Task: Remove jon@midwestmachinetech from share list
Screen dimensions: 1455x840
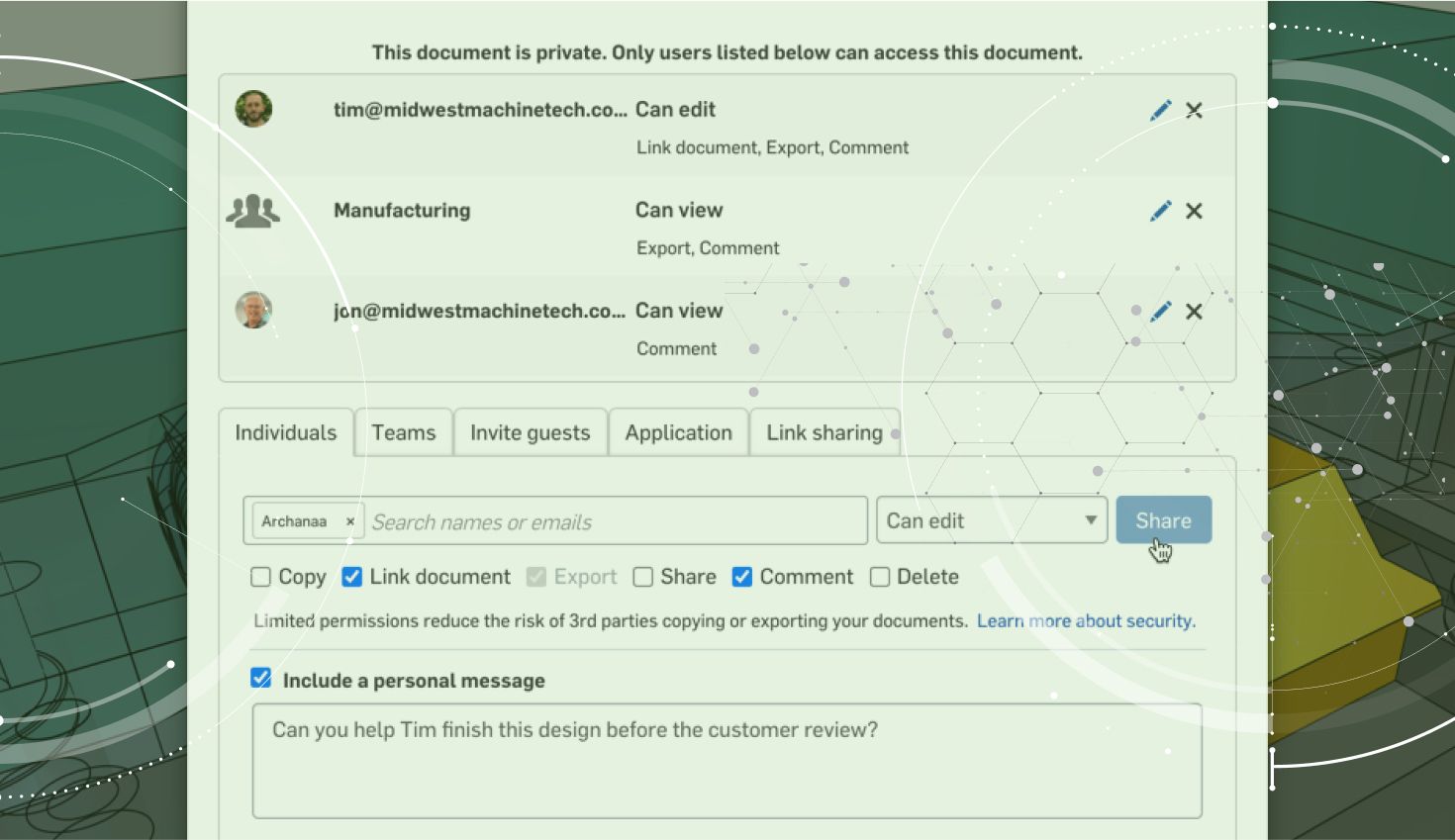Action: click(1194, 312)
